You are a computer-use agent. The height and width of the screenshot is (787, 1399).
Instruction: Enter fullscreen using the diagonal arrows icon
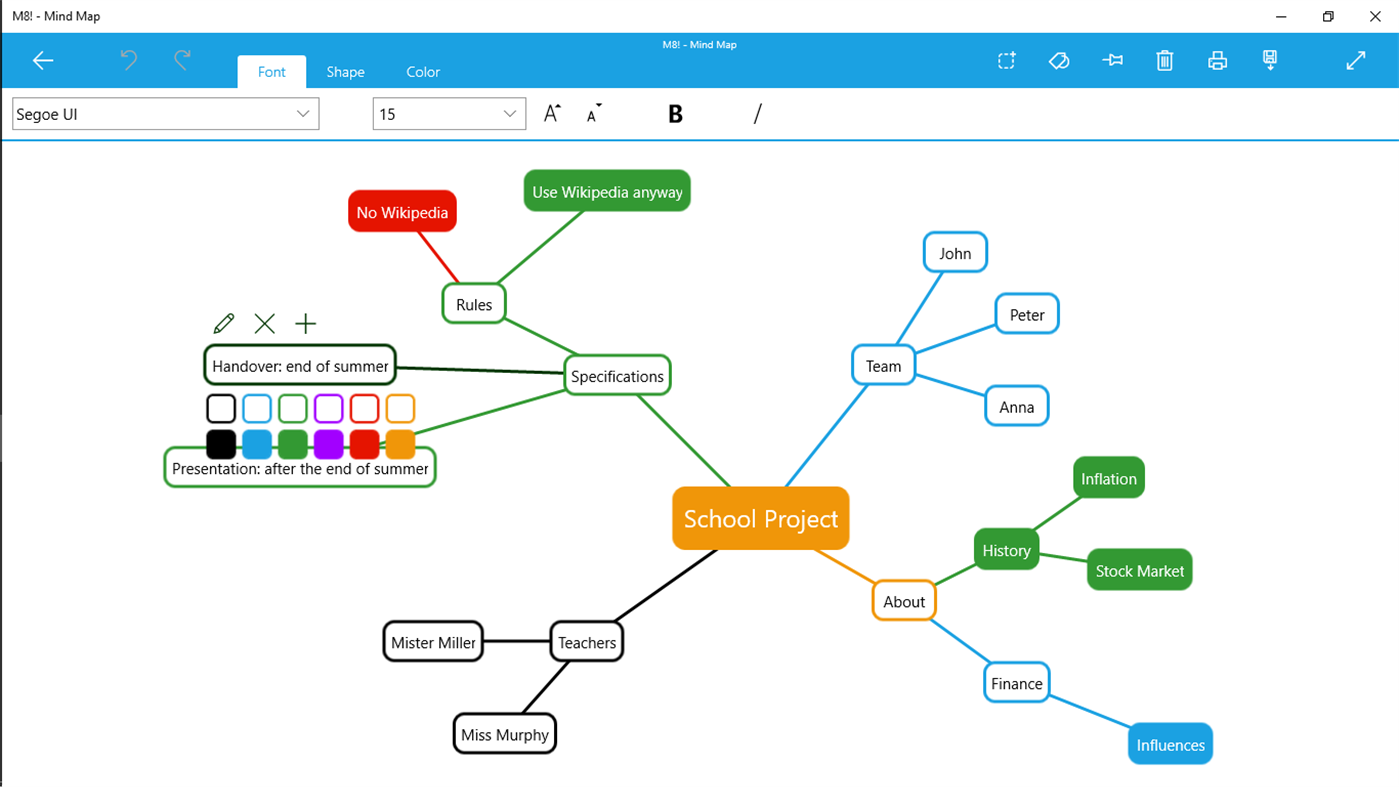point(1355,60)
